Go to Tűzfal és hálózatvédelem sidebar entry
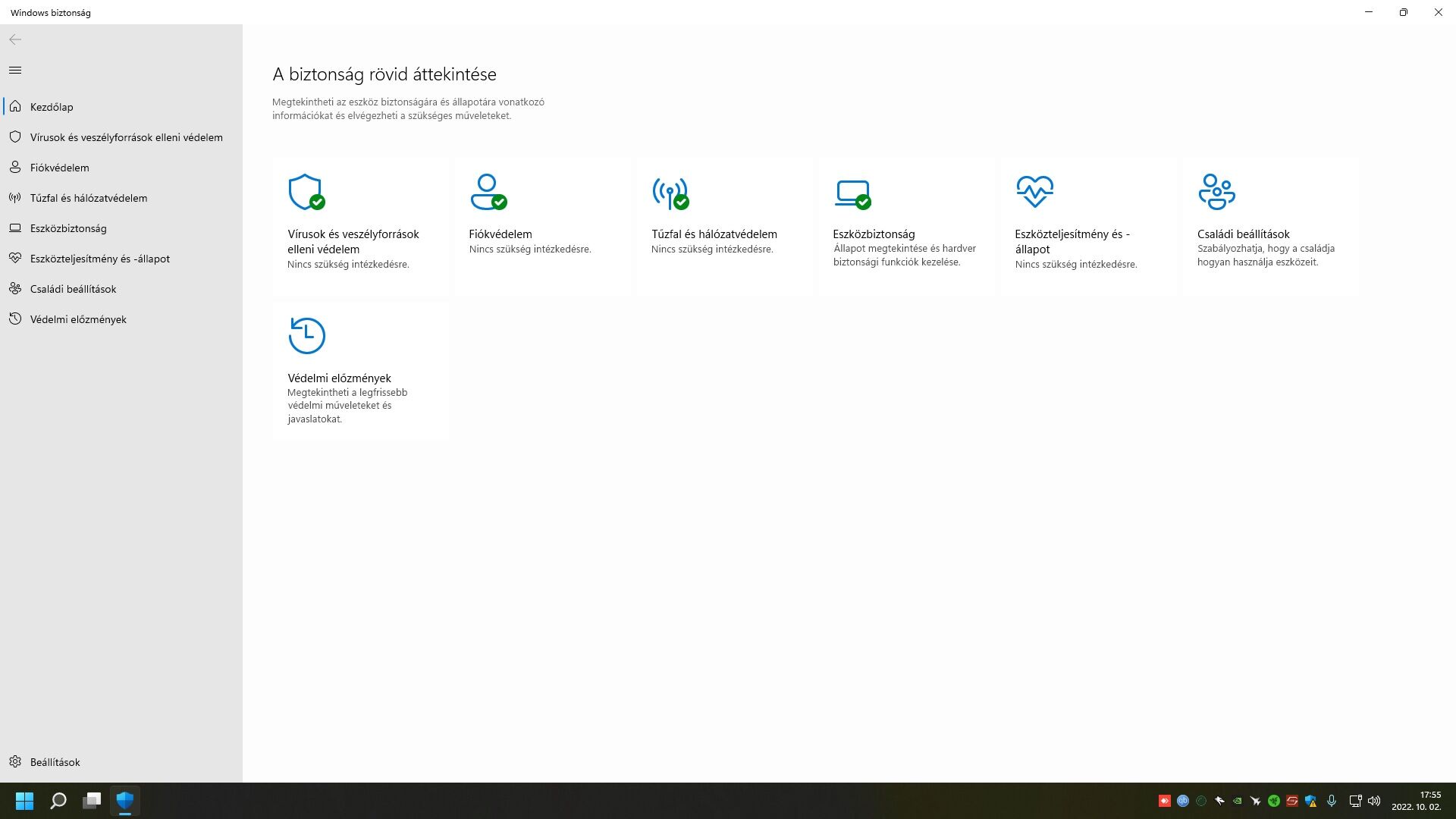Viewport: 1456px width, 819px height. 121,198
